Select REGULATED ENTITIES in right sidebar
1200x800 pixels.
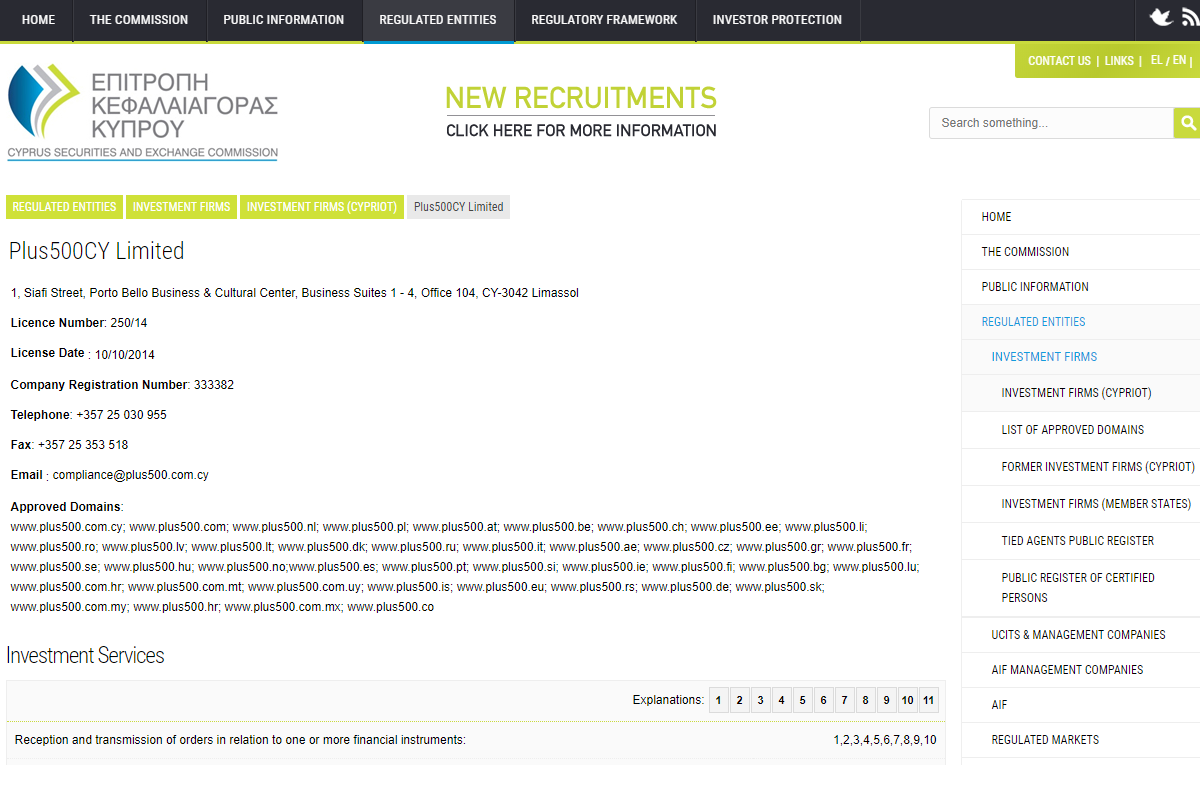point(1081,322)
